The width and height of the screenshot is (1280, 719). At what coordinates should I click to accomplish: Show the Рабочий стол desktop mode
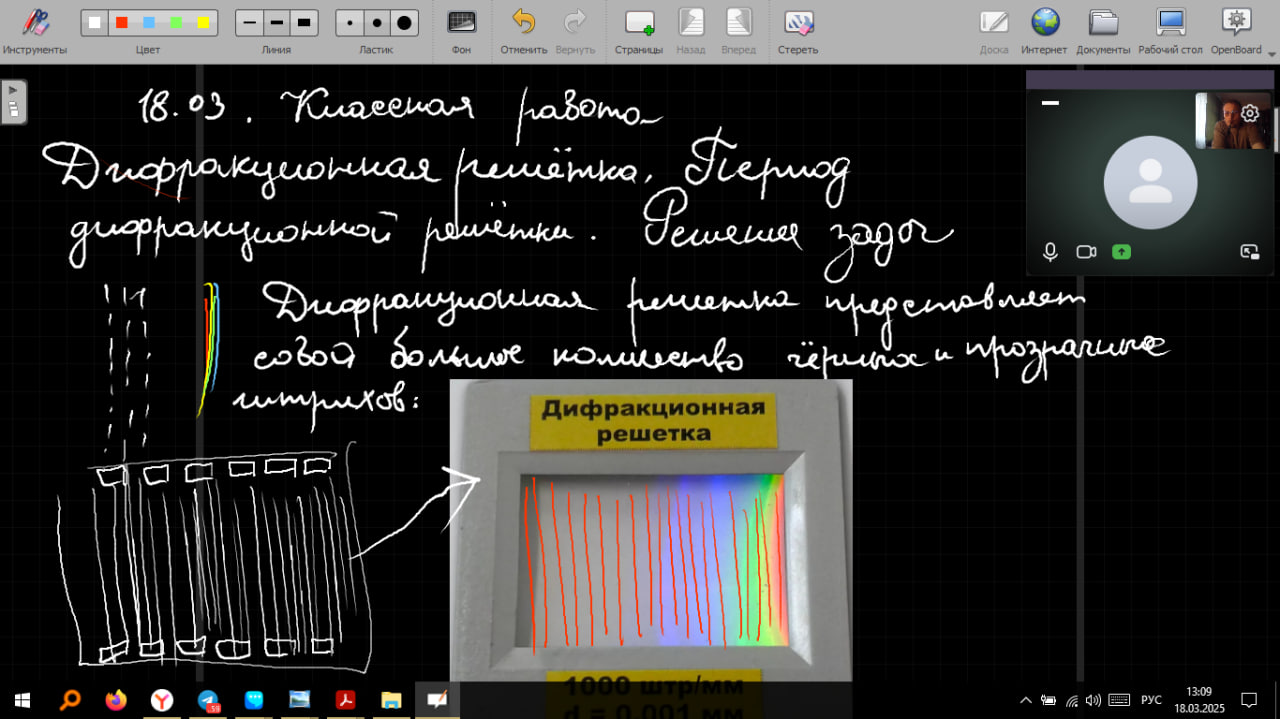pos(1170,30)
